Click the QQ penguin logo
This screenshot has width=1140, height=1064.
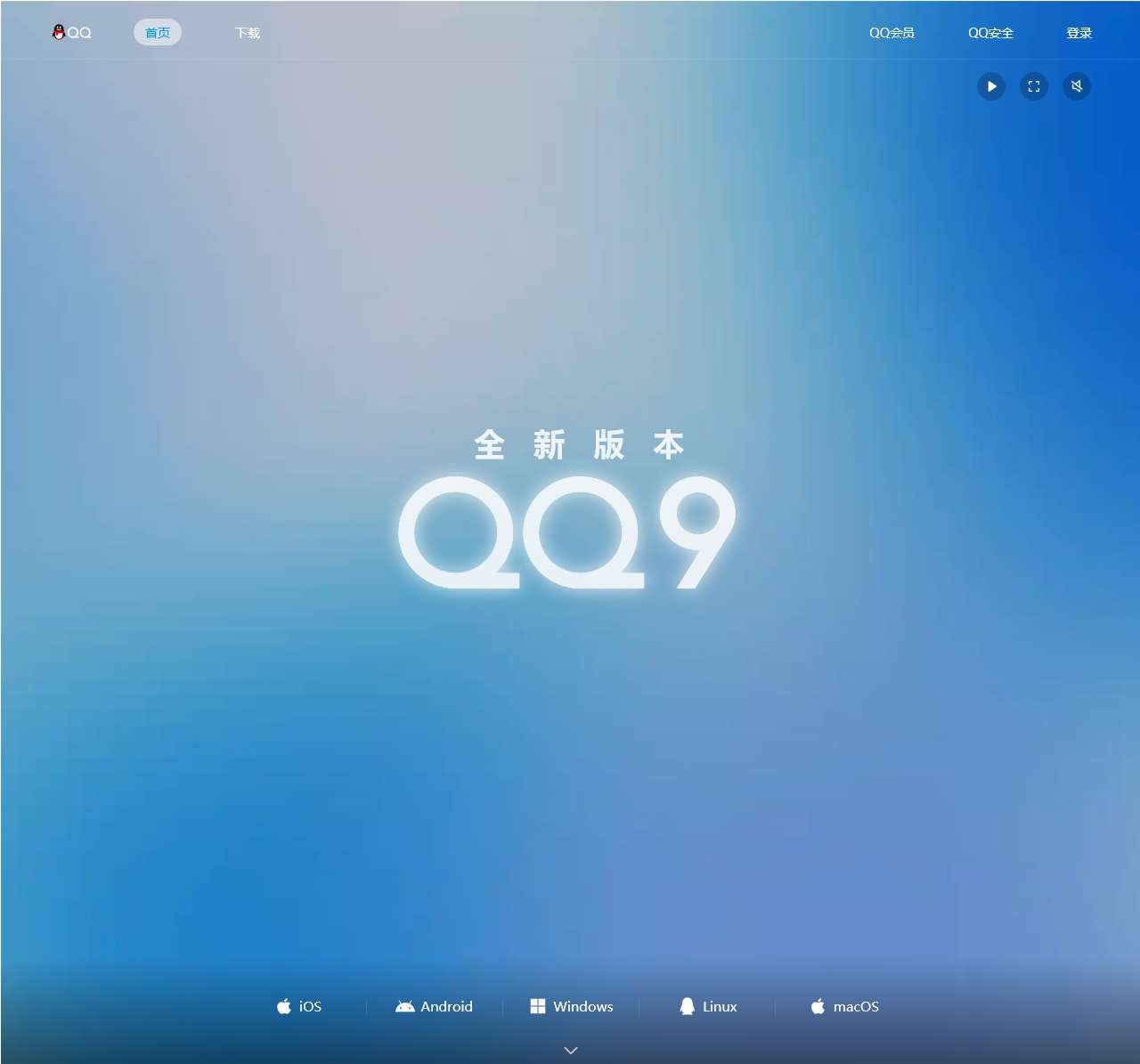(x=71, y=33)
